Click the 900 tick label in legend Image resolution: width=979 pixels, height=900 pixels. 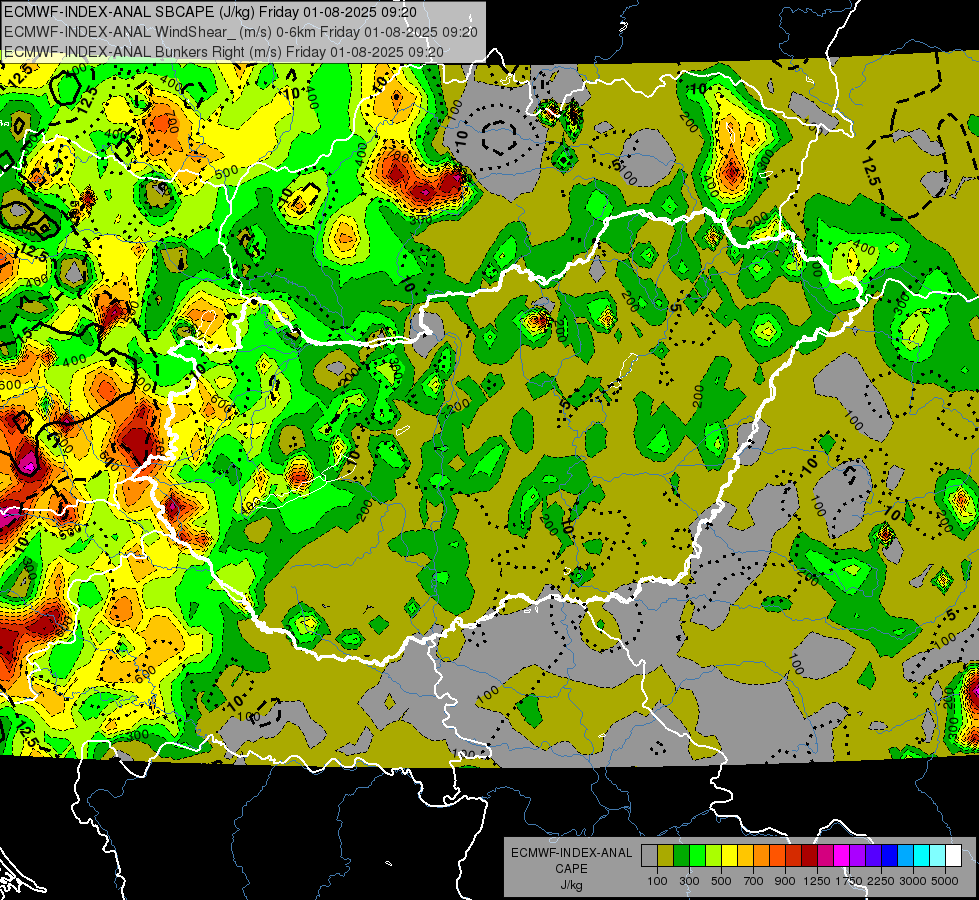pos(785,881)
